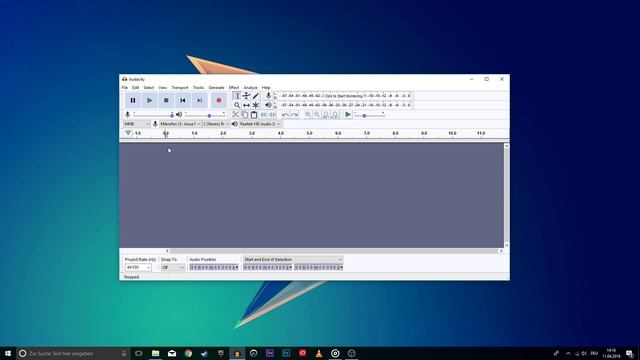This screenshot has height=360, width=640.
Task: Open the Mikrofon recording device dropdown
Action: pyautogui.click(x=180, y=124)
